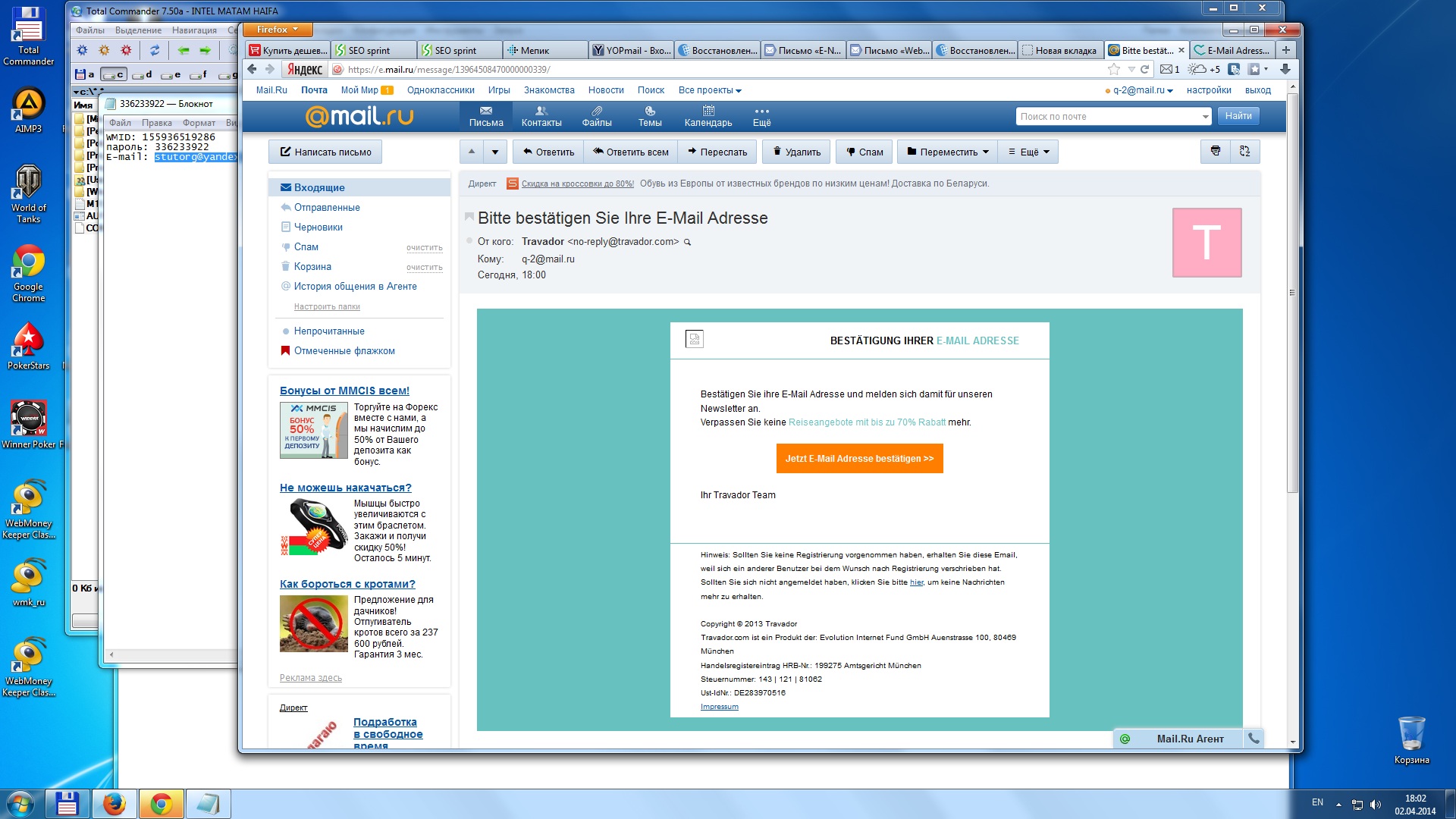Click the translate message icon
This screenshot has width=1456, height=819.
1244,151
